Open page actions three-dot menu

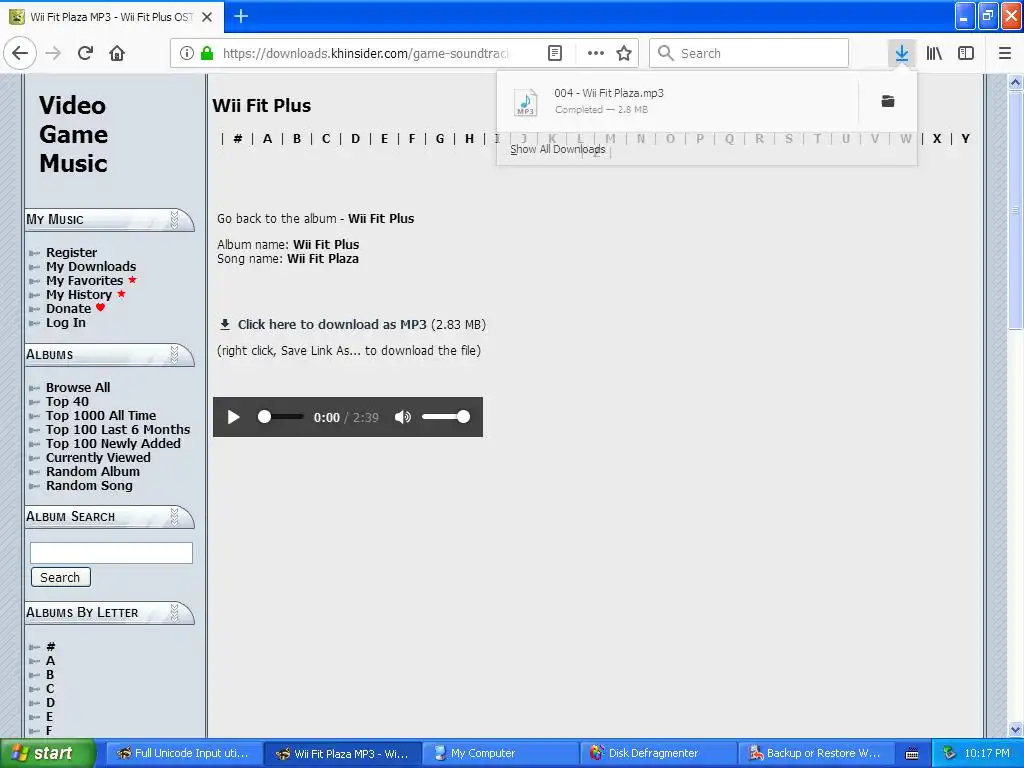coord(596,53)
